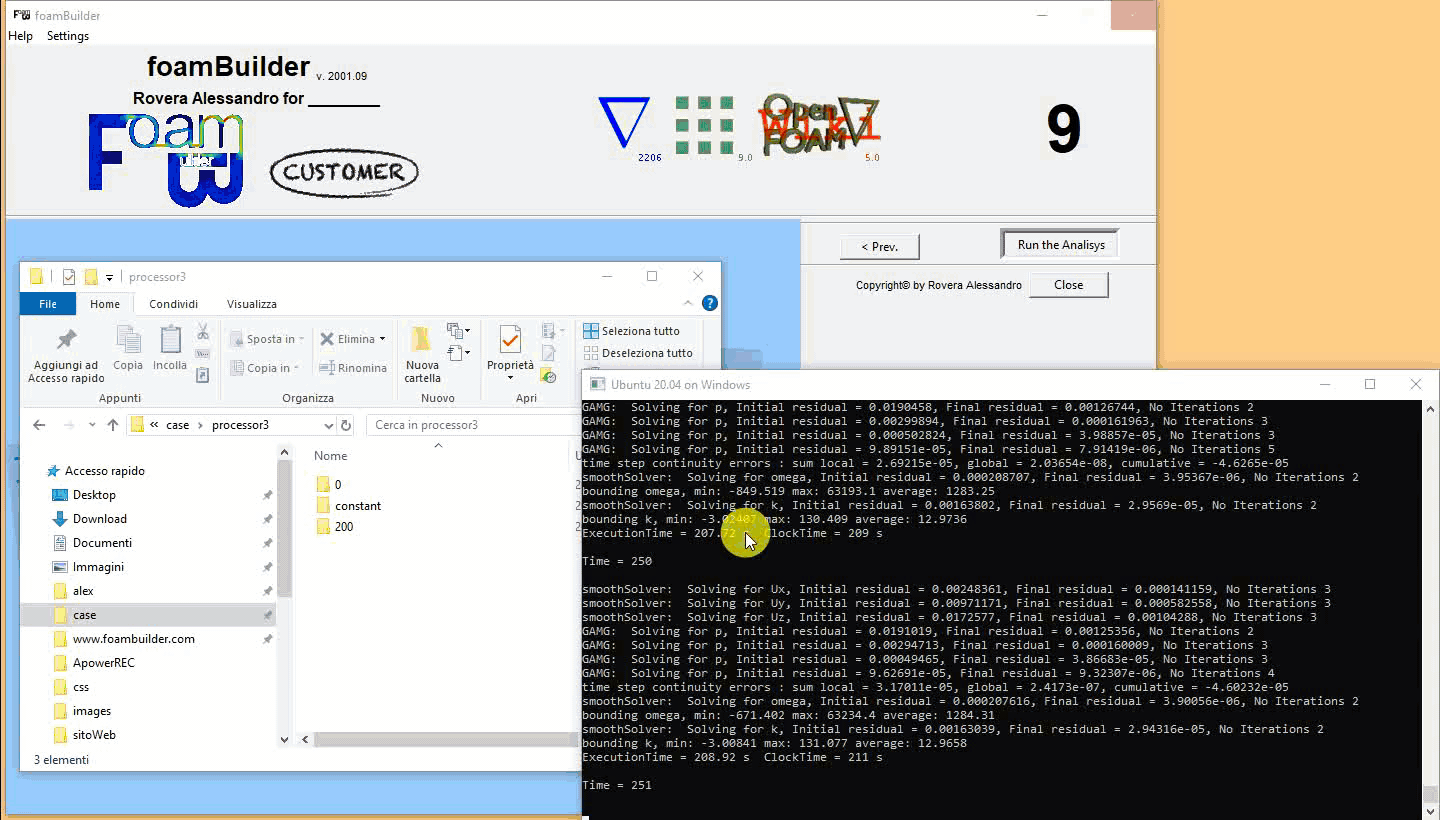Screen dimensions: 1440x820
Task: Open the recent locations dropdown arrow
Action: pyautogui.click(x=91, y=425)
